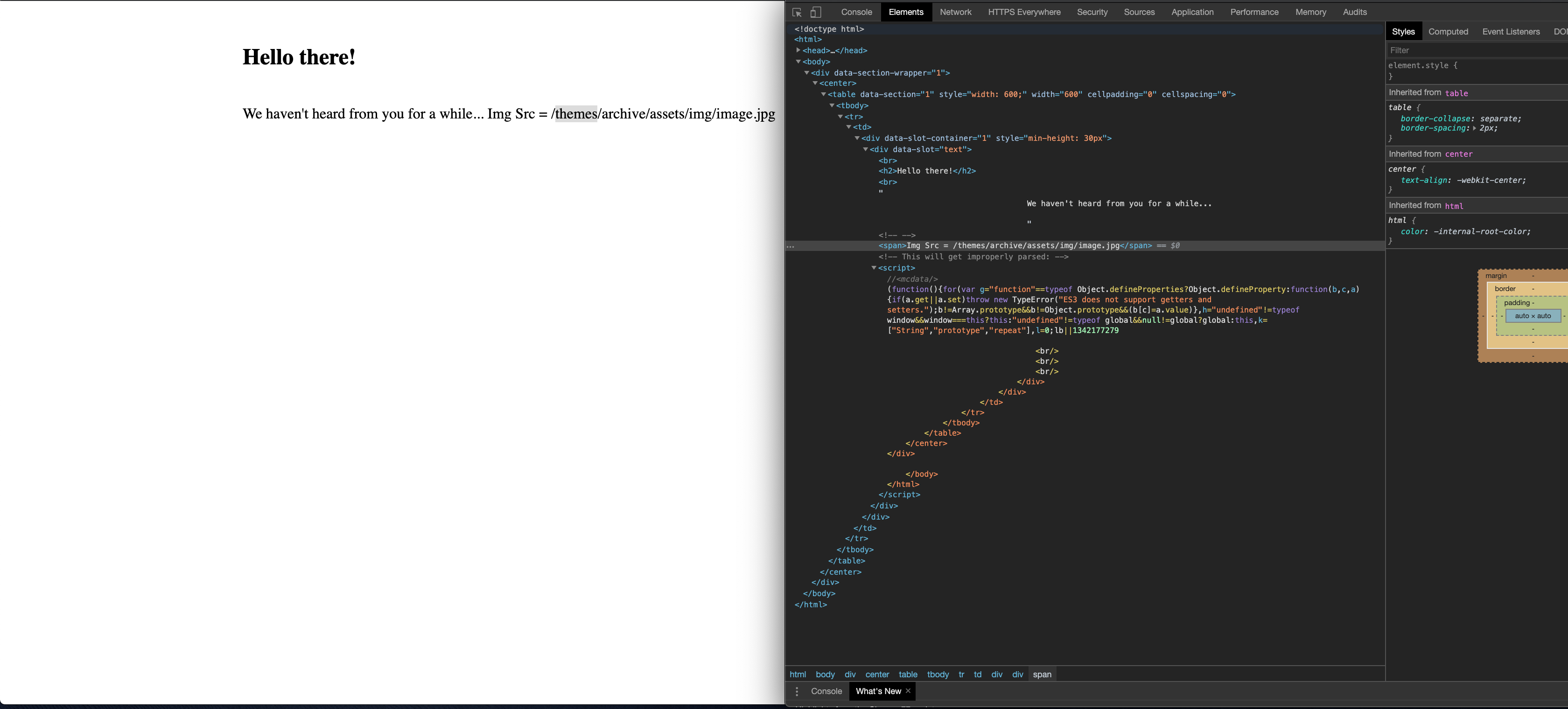Select the improperly parsed comment node

[973, 257]
